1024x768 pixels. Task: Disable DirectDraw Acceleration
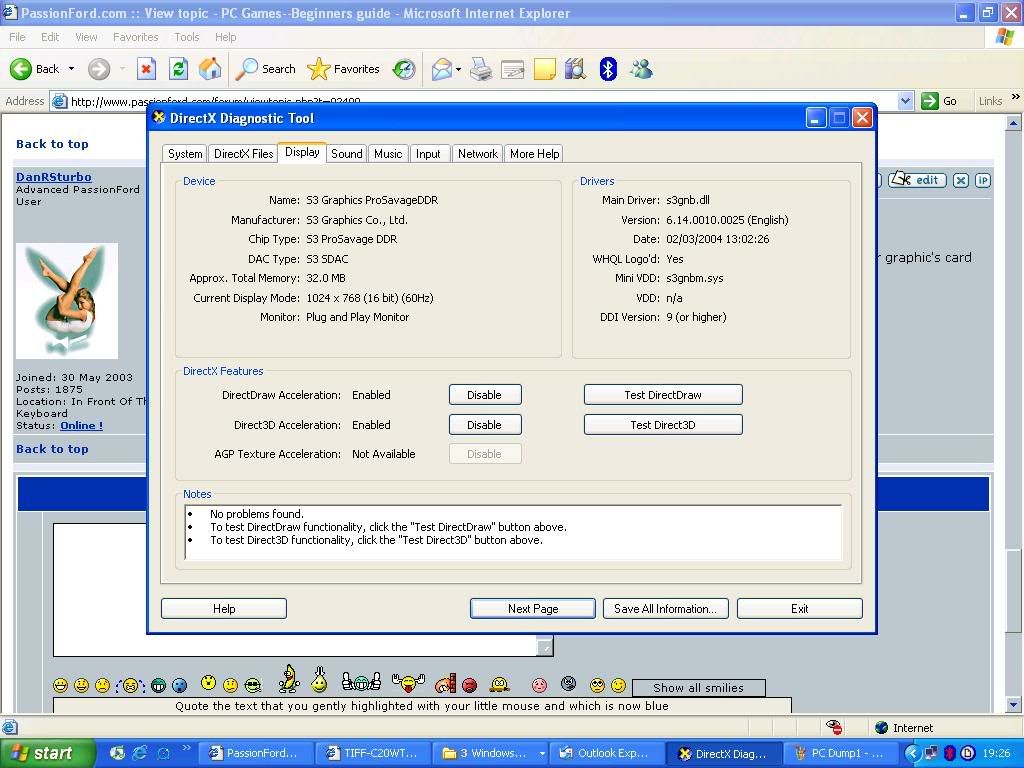pos(485,394)
